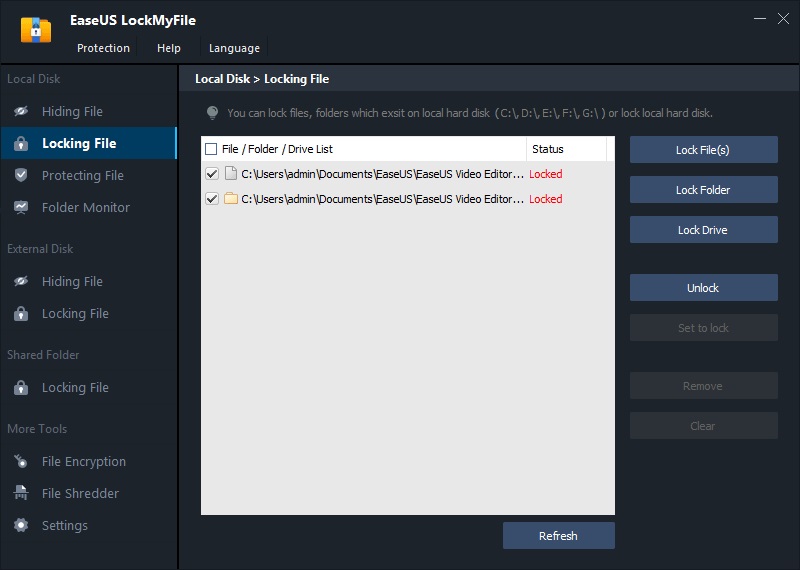This screenshot has width=800, height=570.
Task: Click the monitor icon beside Folder Monitor
Action: 21,207
